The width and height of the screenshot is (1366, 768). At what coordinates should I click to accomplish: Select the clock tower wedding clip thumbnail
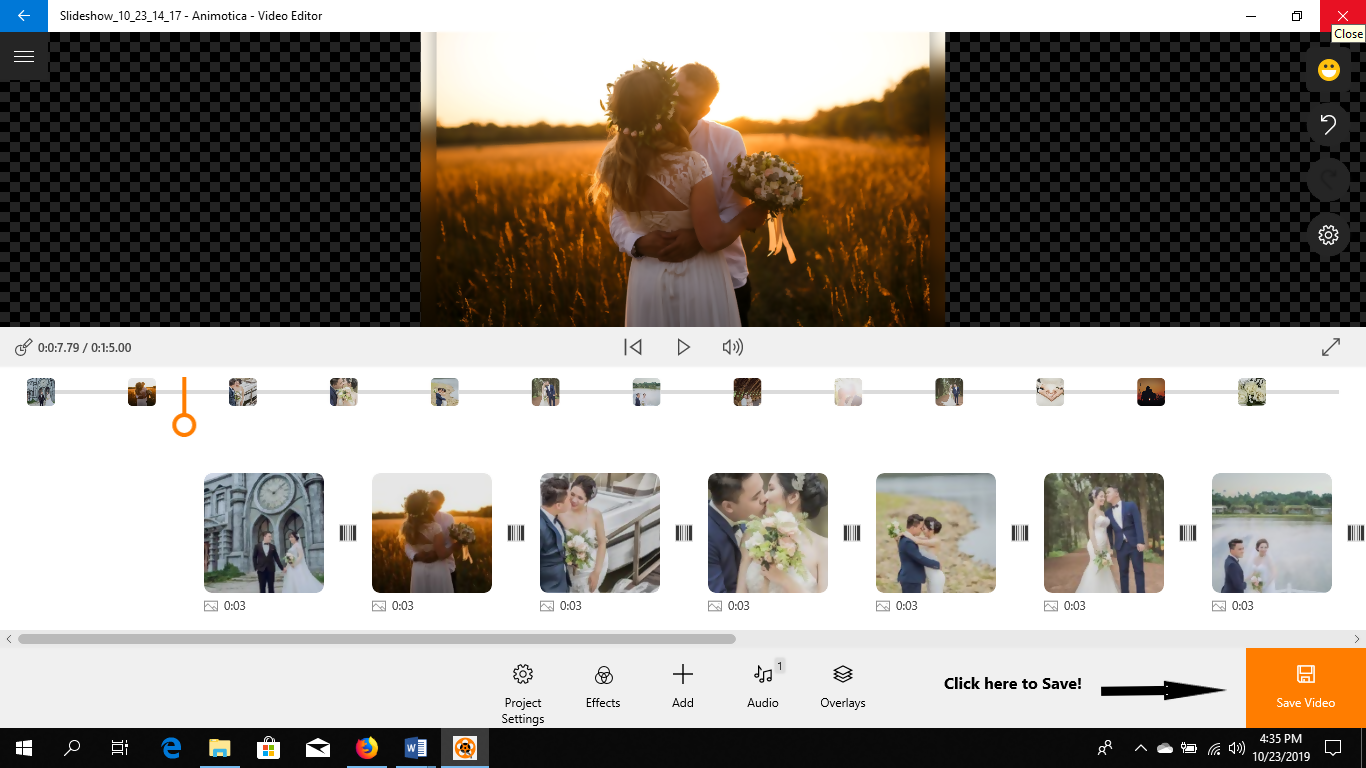click(x=264, y=533)
